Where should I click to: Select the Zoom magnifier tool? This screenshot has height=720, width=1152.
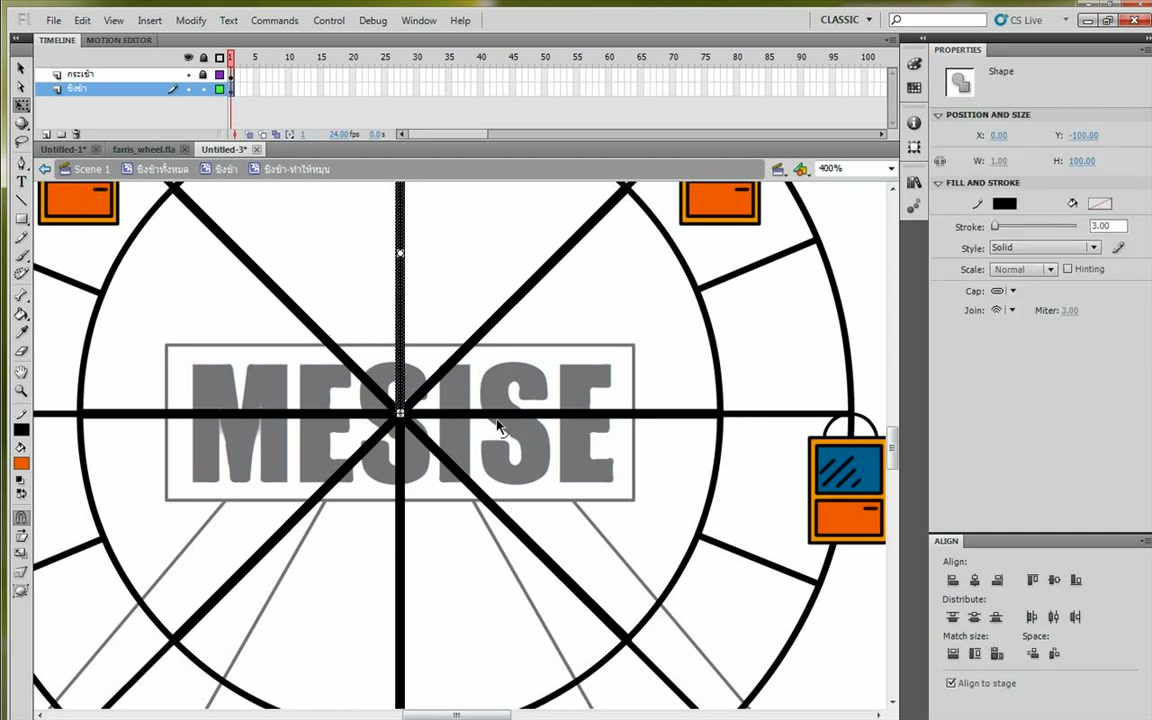pos(21,391)
